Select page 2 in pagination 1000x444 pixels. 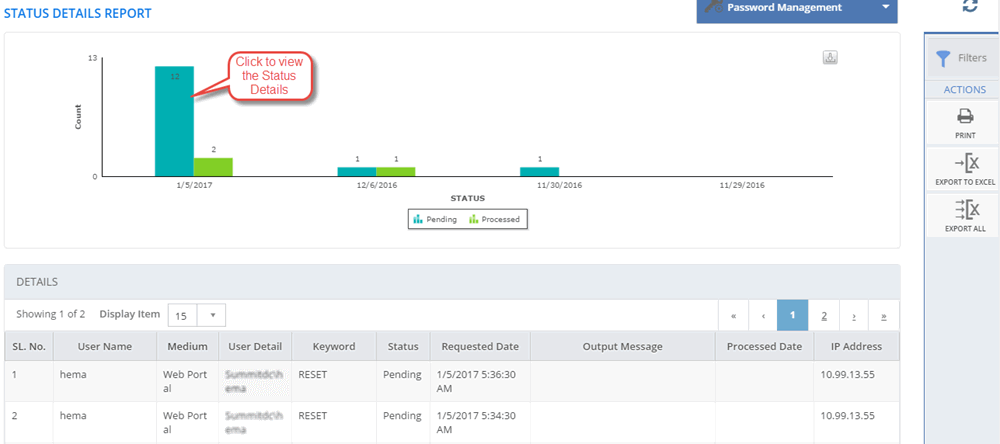(x=824, y=316)
